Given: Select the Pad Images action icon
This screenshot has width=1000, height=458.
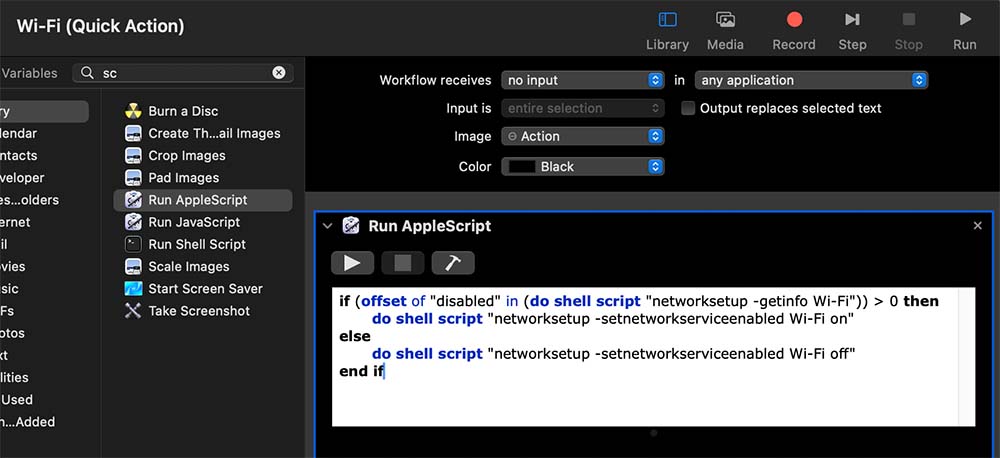Looking at the screenshot, I should click(133, 178).
